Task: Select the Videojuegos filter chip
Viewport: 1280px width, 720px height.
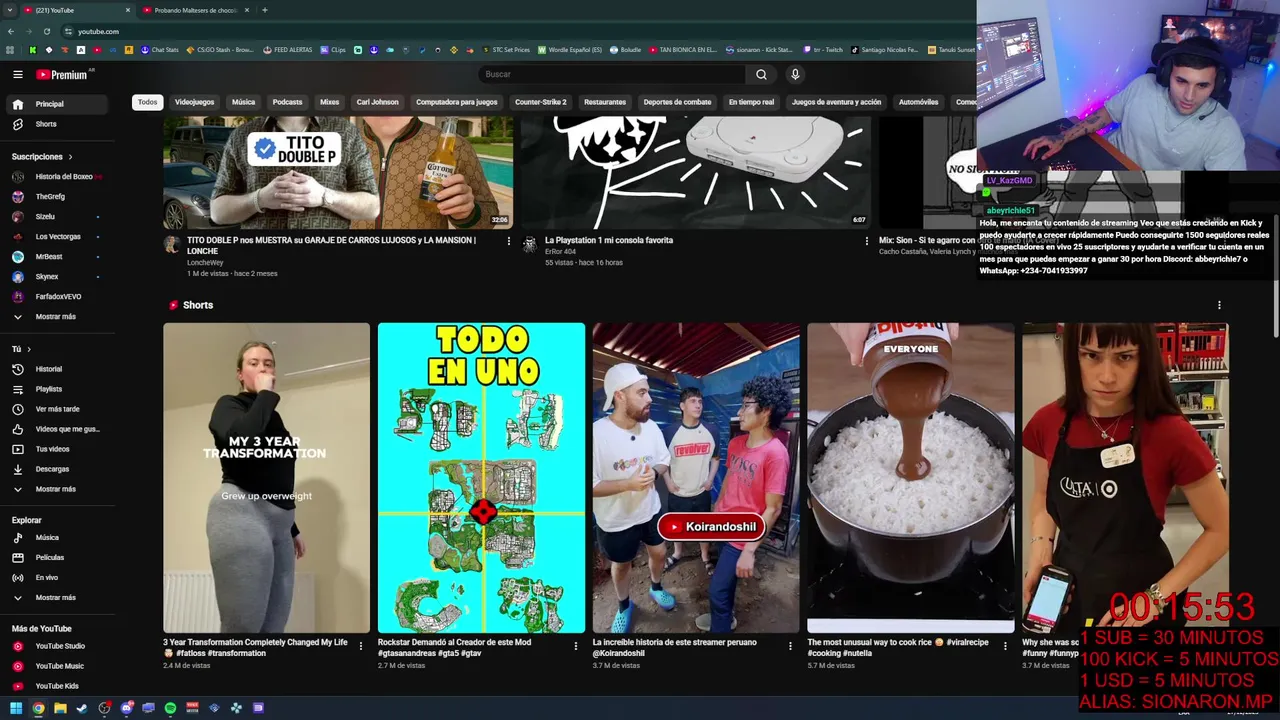Action: [x=194, y=102]
